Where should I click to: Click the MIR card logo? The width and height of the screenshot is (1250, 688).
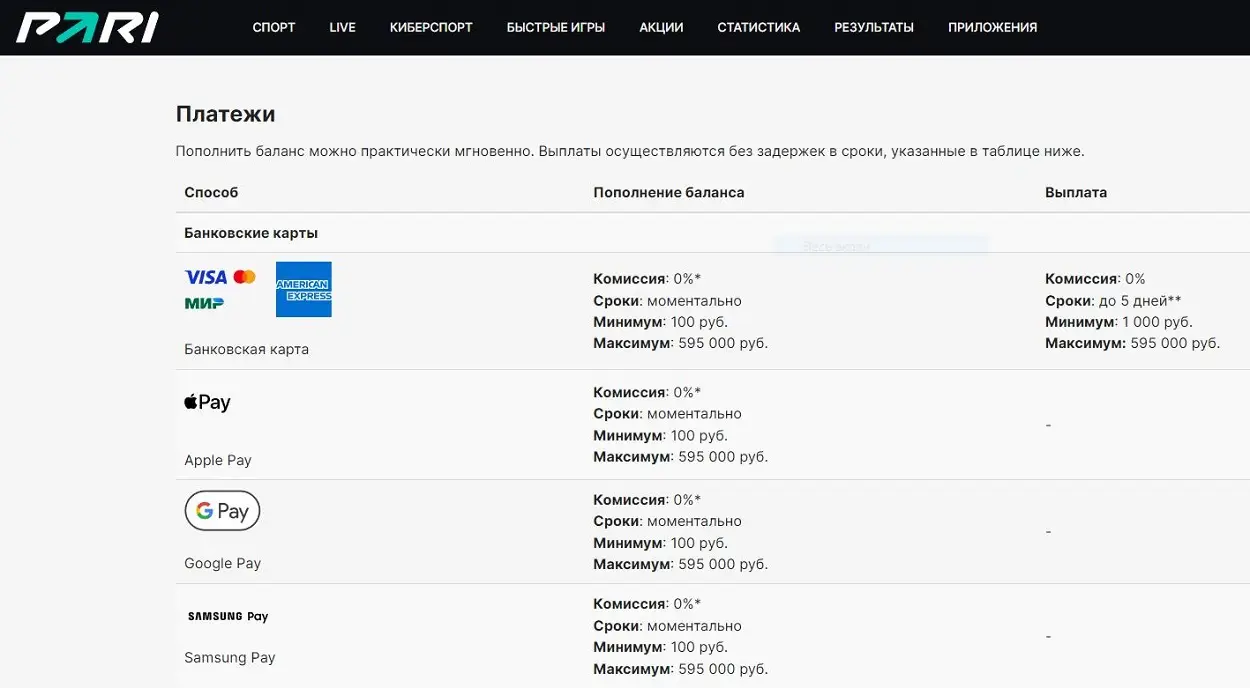tap(204, 303)
